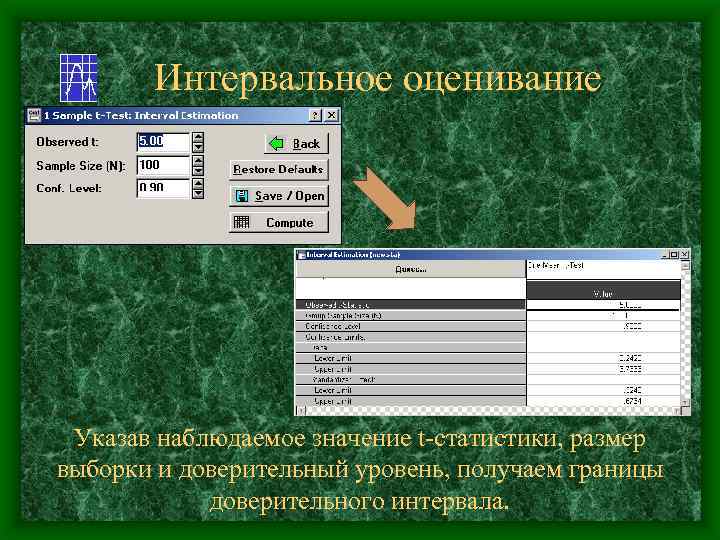Click the dialog's title bar system icon

click(34, 115)
